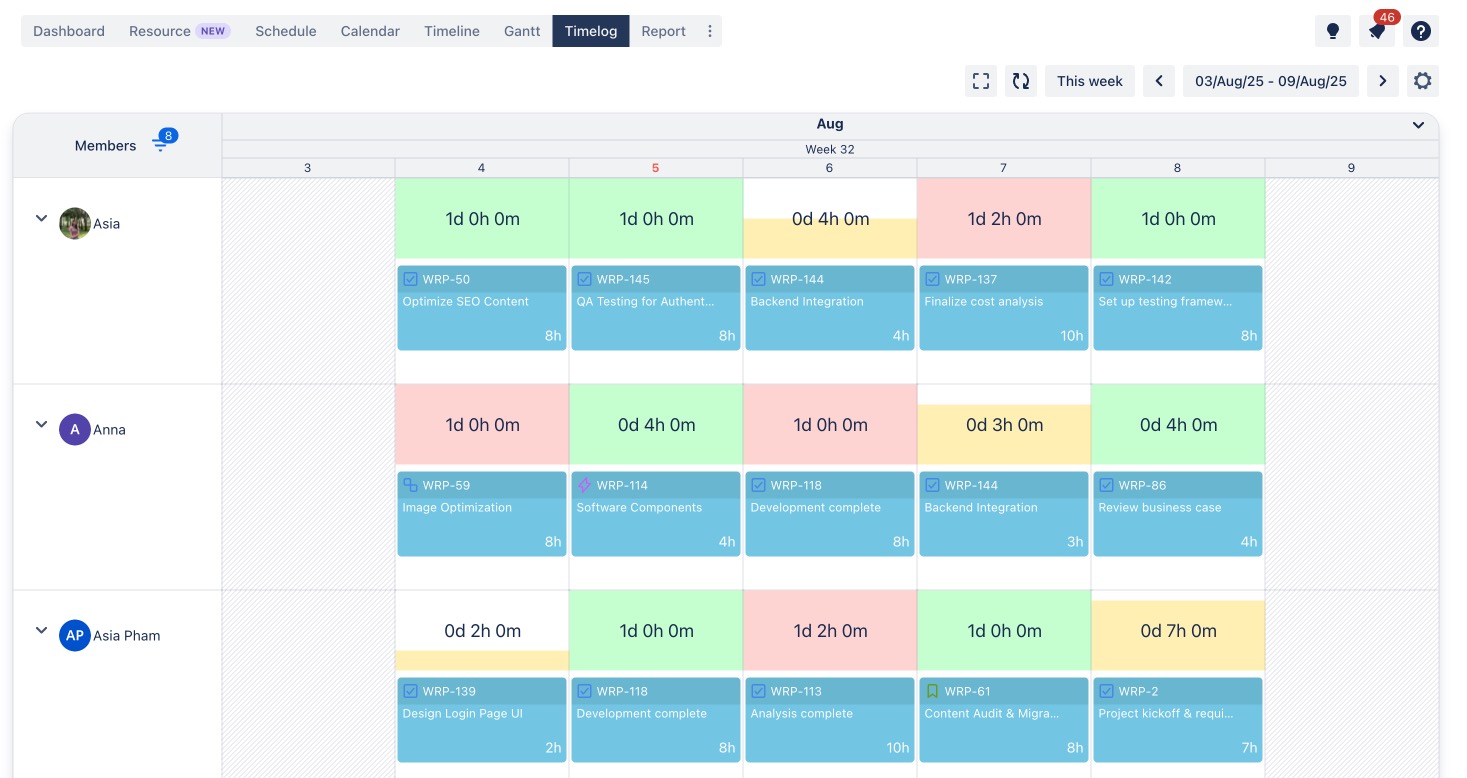Click checkbox icon on WRP-139 card
The height and width of the screenshot is (778, 1467).
(x=410, y=691)
